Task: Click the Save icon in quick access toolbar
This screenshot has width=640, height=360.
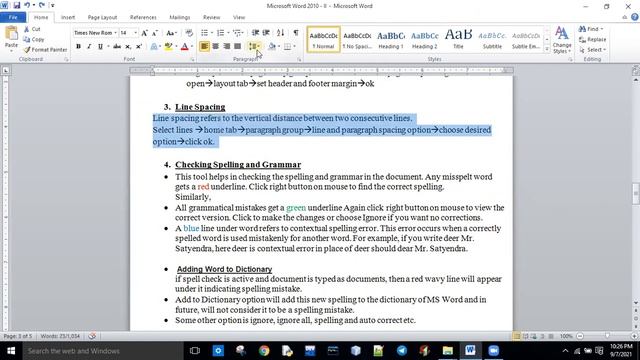Action: point(17,5)
